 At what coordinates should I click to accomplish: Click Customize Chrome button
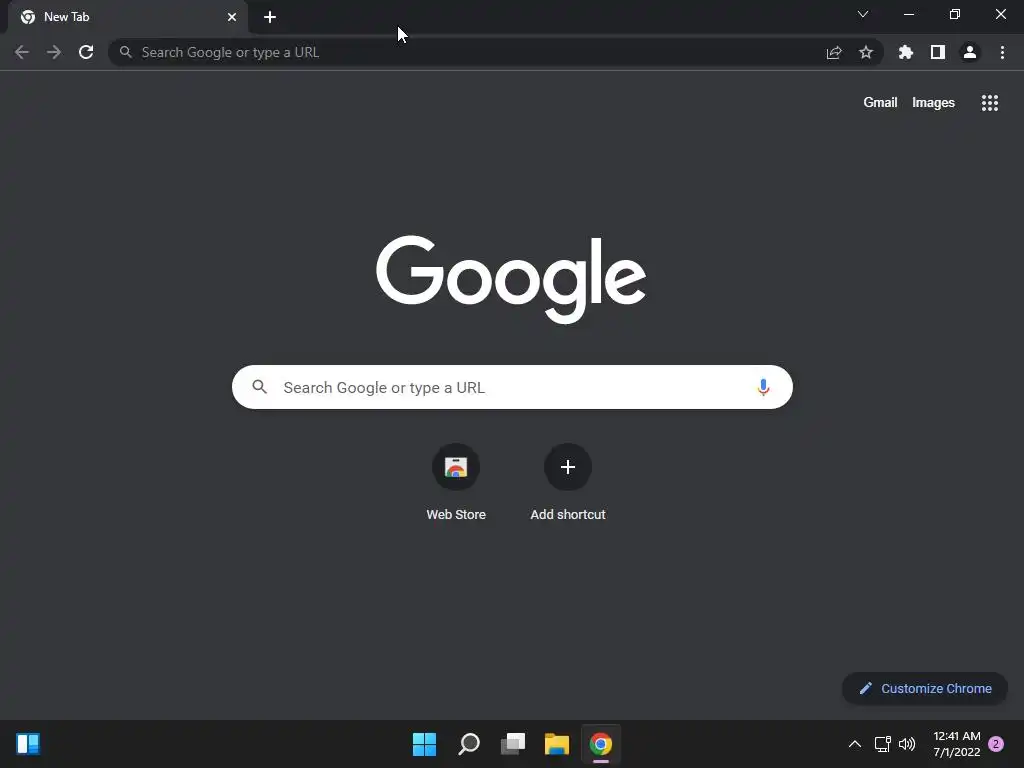(925, 688)
